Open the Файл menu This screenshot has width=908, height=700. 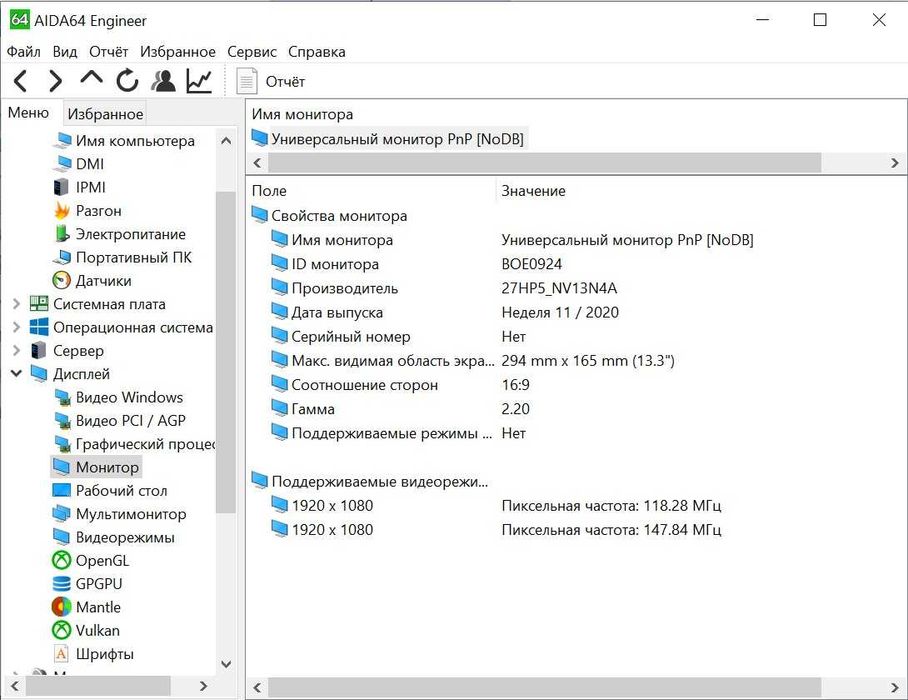(x=24, y=52)
